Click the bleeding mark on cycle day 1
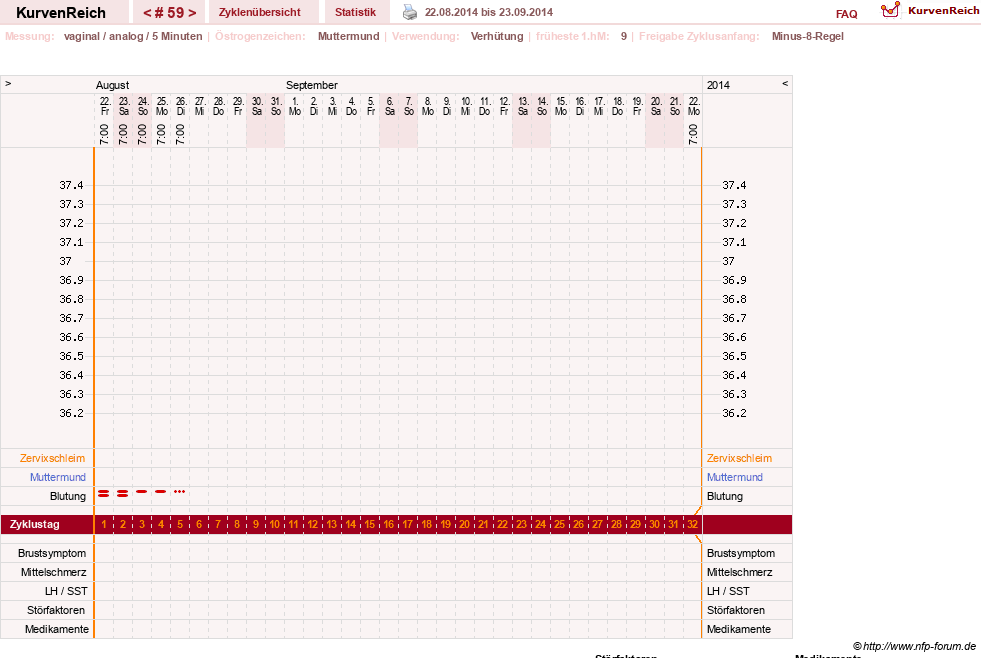Viewport: 981px width, 658px height. coord(104,494)
